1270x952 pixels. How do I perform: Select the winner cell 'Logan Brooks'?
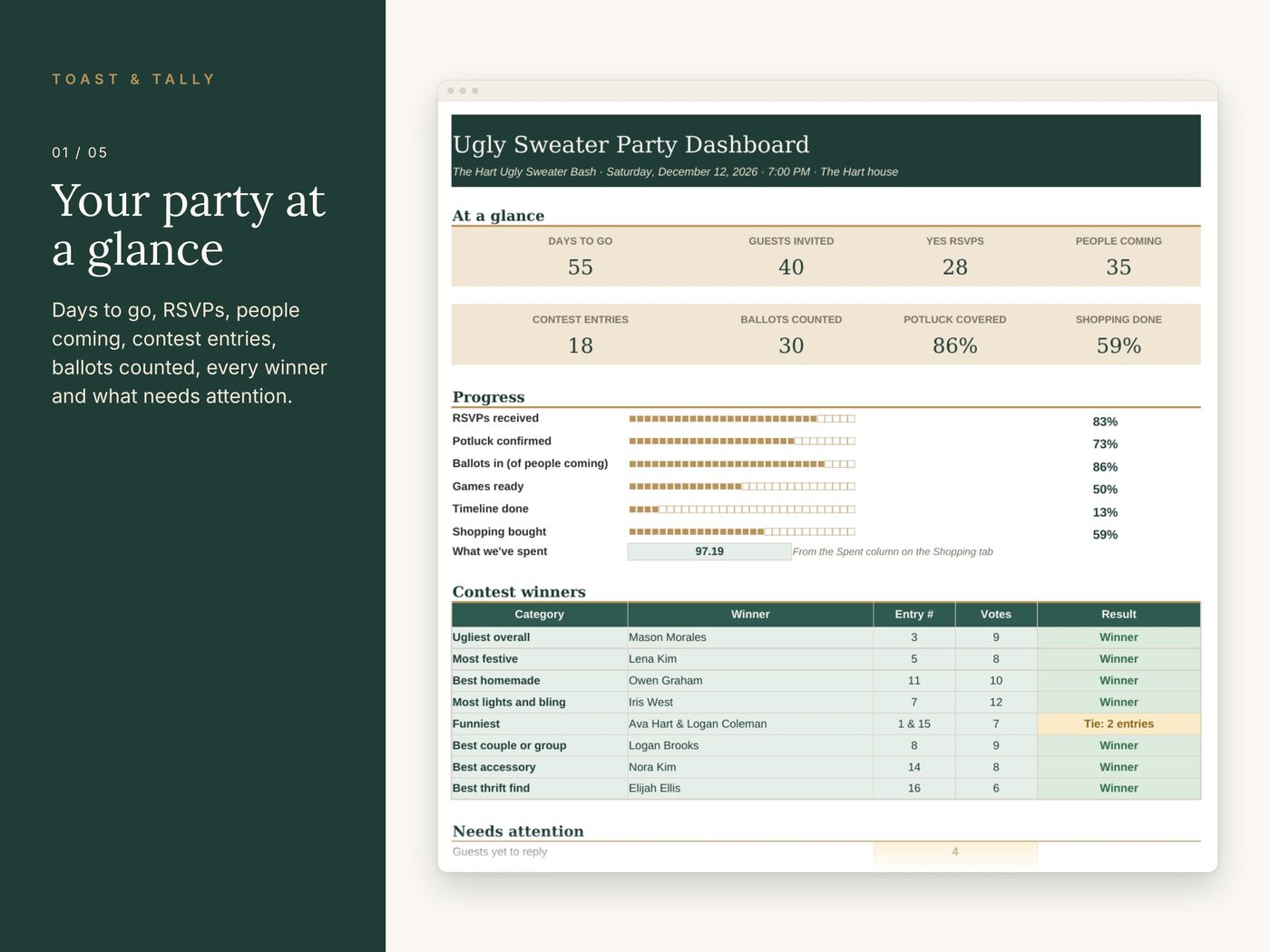(750, 746)
